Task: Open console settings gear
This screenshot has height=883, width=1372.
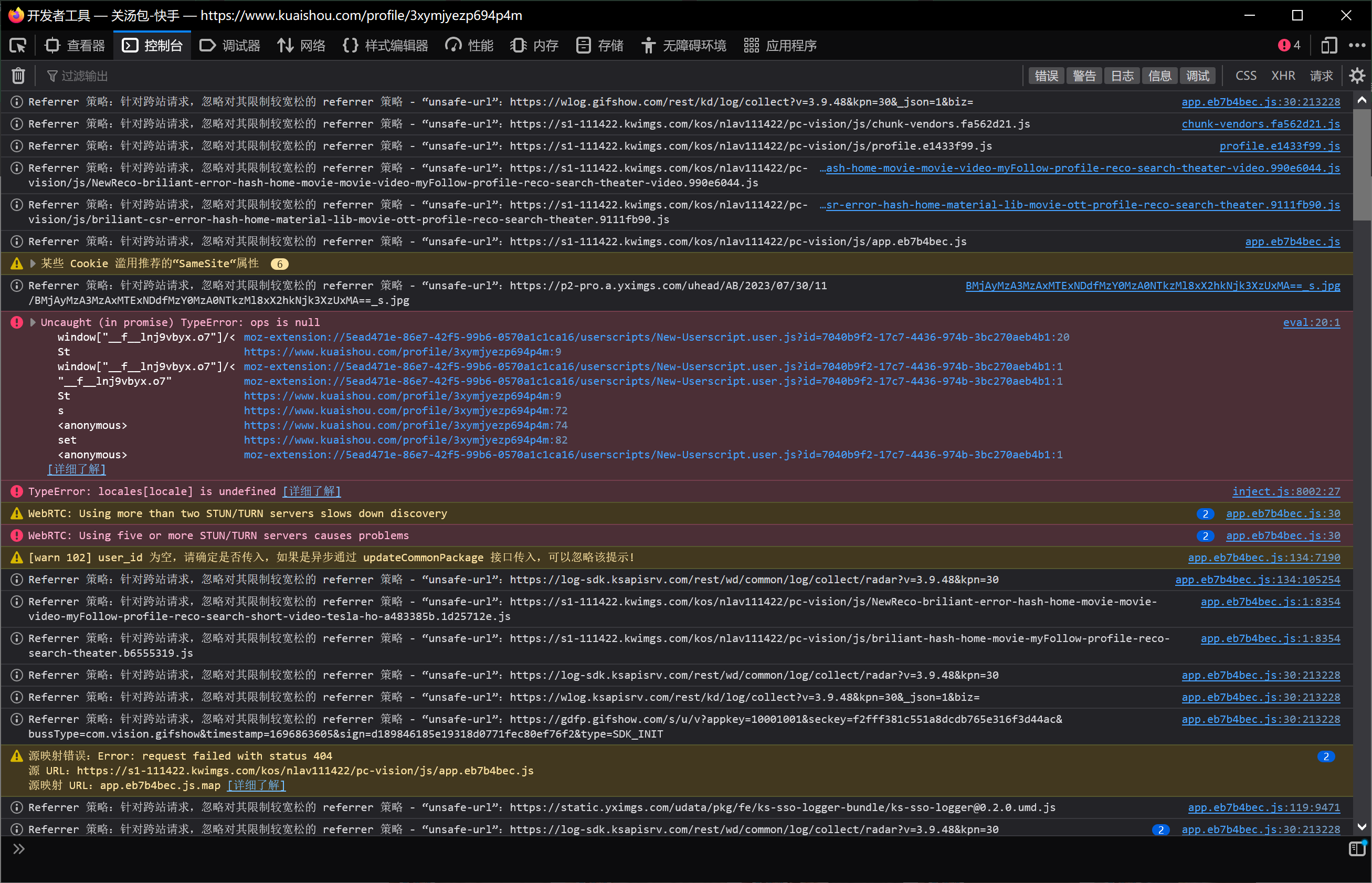Action: [1357, 76]
